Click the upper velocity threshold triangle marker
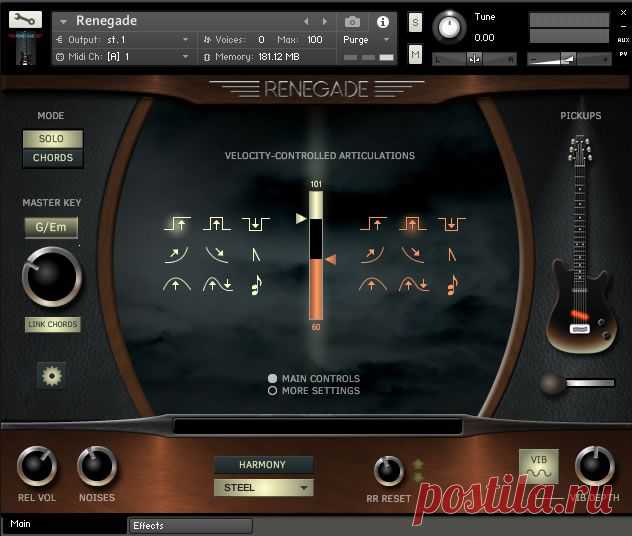This screenshot has width=632, height=536. click(x=301, y=218)
